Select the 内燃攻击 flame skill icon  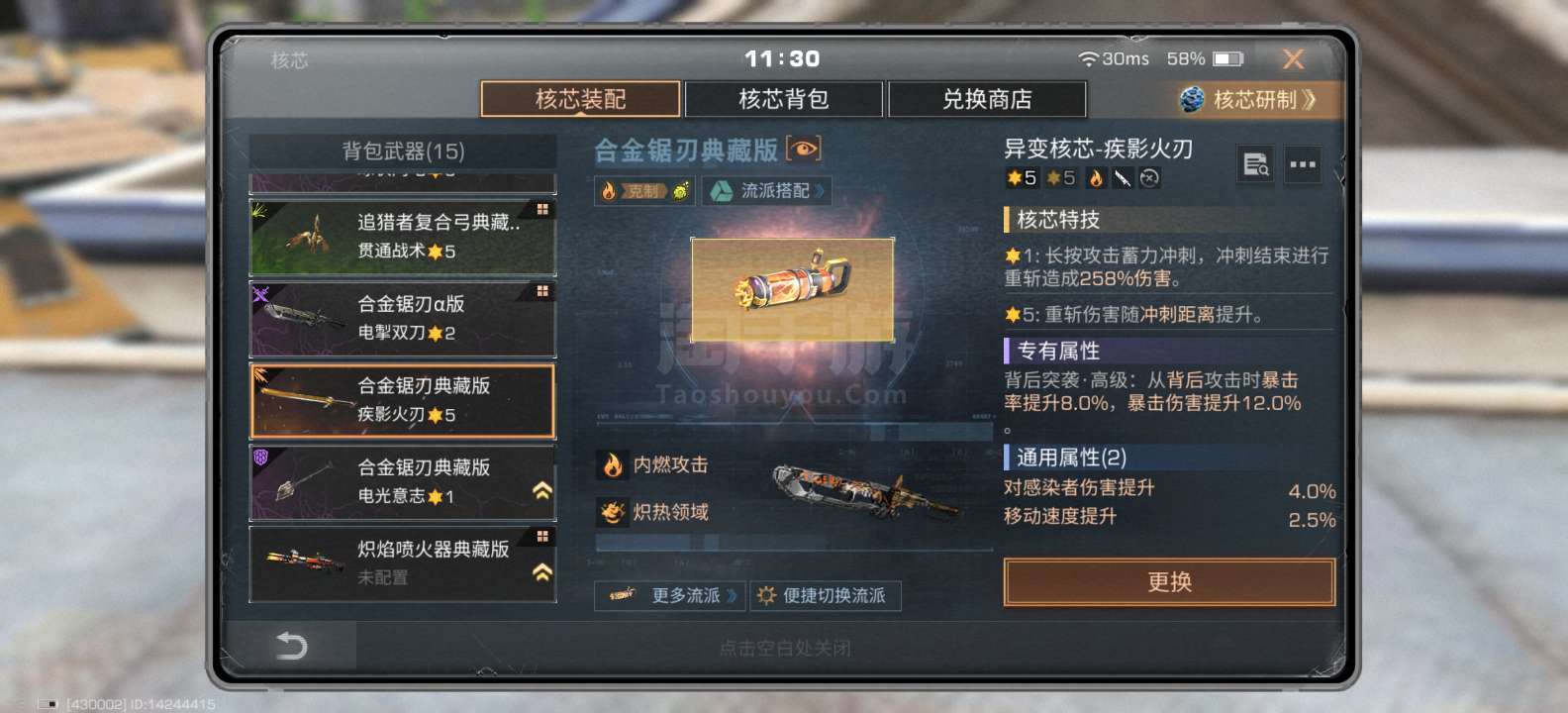click(612, 464)
